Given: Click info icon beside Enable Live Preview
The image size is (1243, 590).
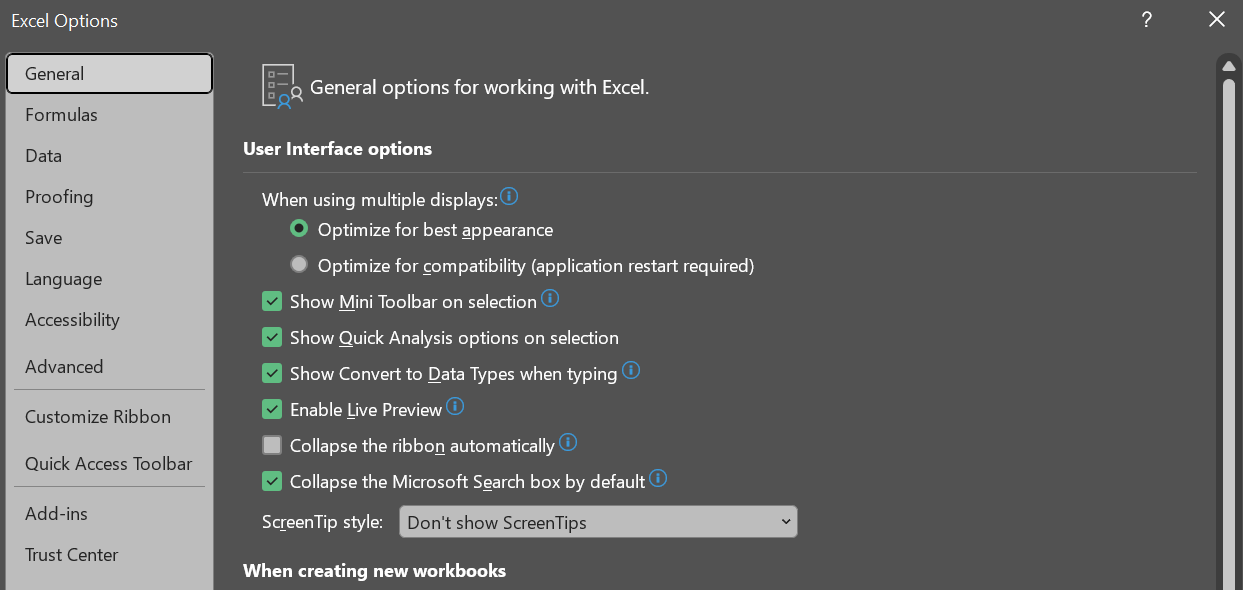Looking at the screenshot, I should pyautogui.click(x=455, y=406).
